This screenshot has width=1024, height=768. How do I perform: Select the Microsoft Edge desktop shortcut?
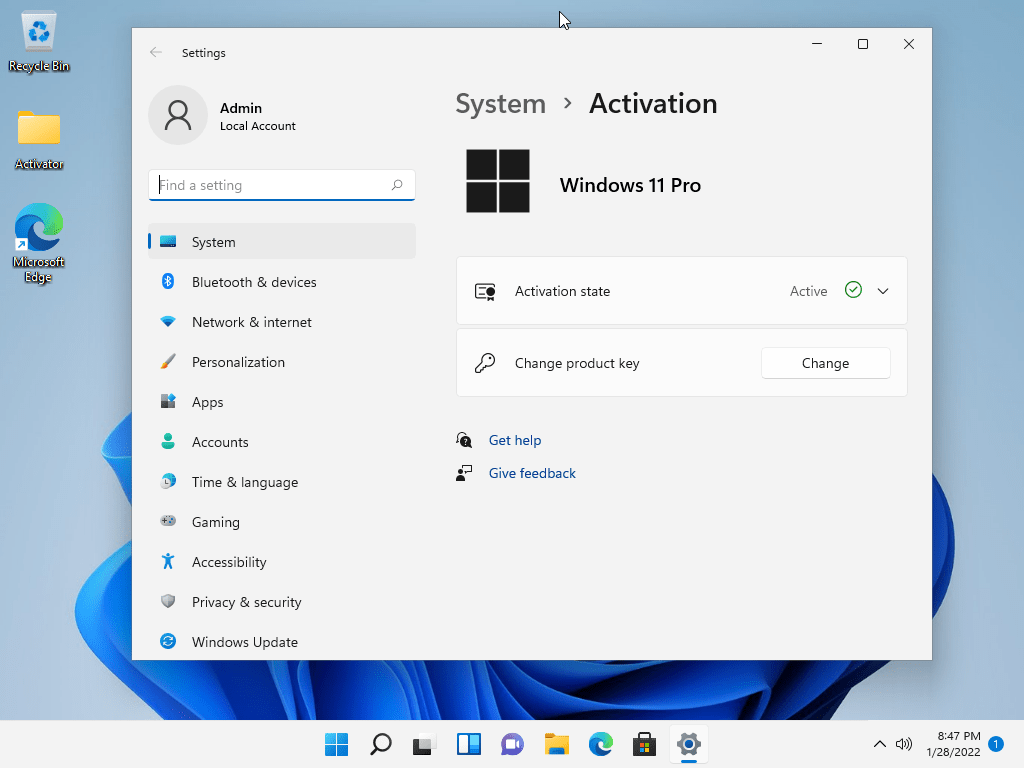39,243
